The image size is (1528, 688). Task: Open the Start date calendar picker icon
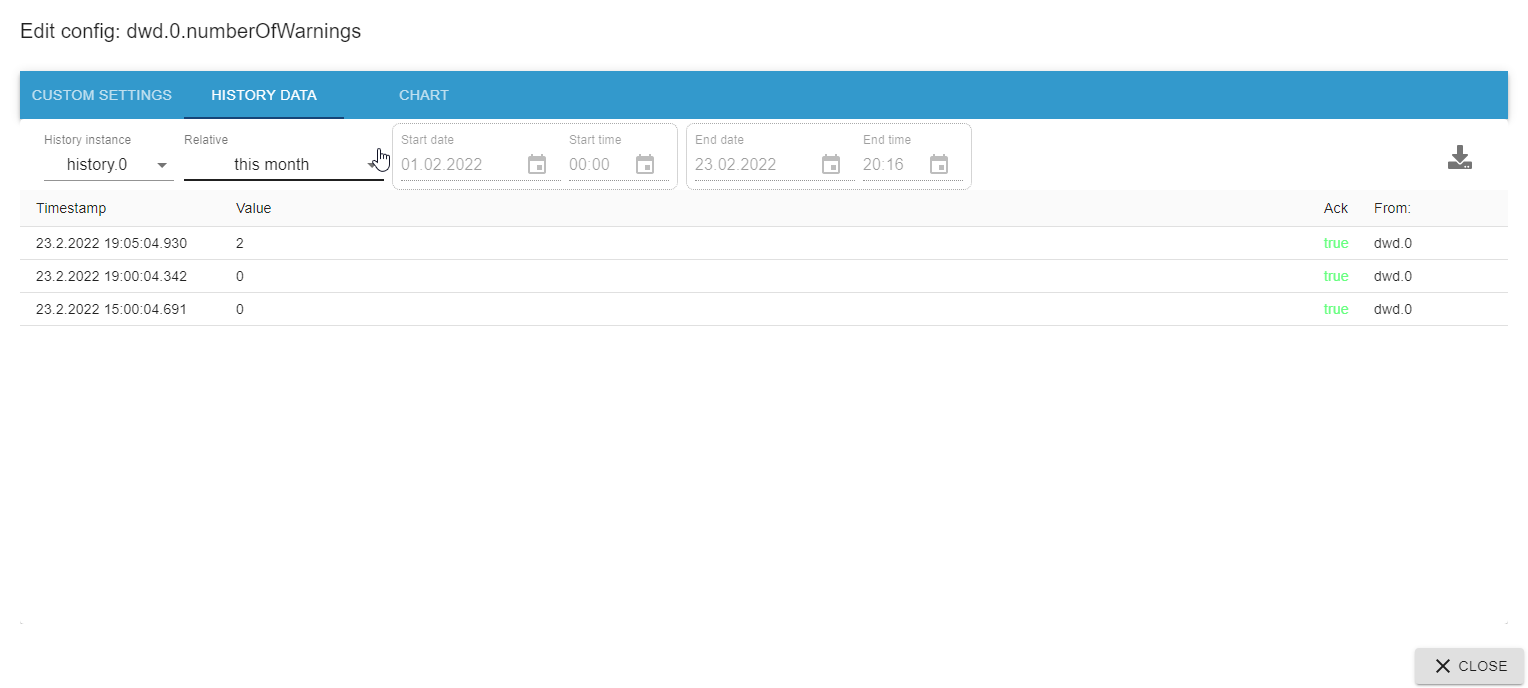pos(537,164)
